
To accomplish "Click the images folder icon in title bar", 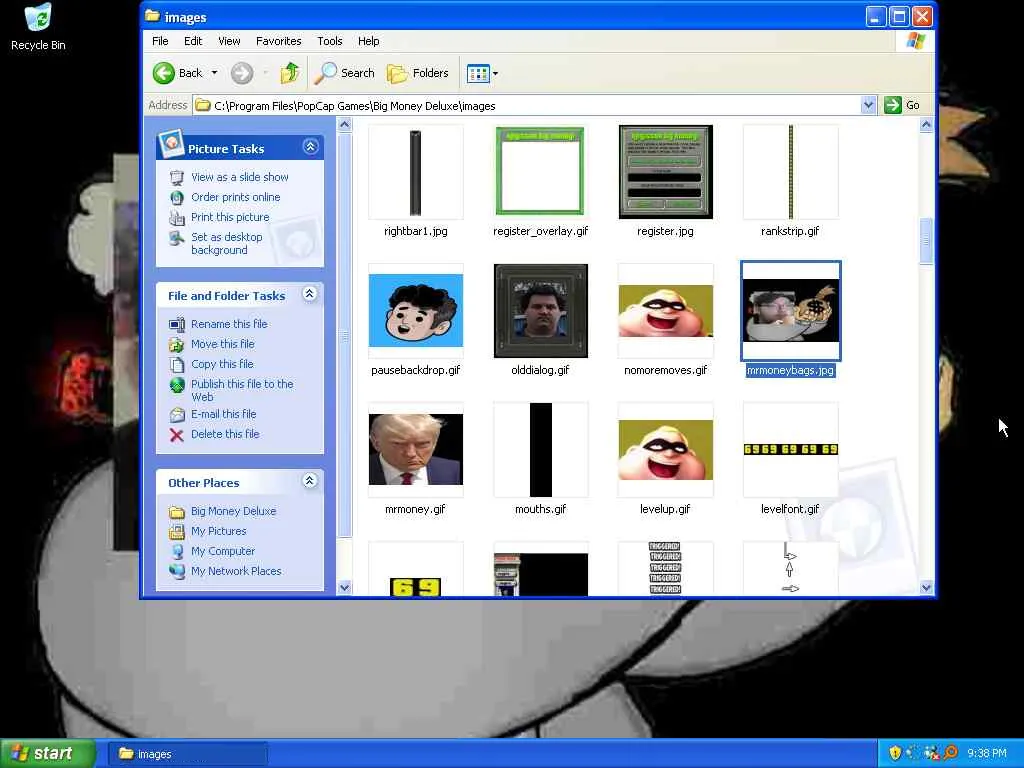I will (152, 16).
